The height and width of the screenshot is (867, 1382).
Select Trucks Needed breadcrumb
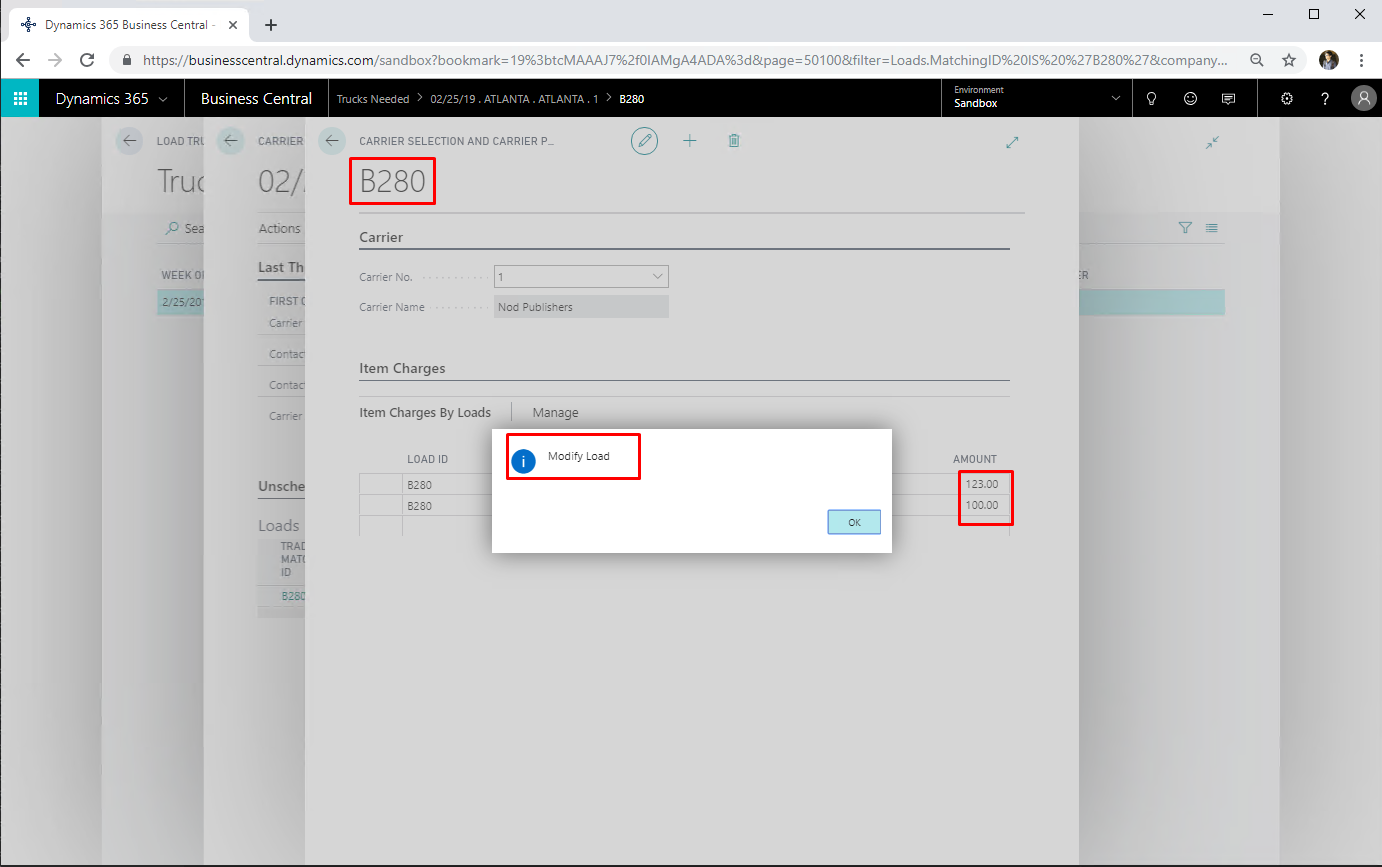coord(373,99)
